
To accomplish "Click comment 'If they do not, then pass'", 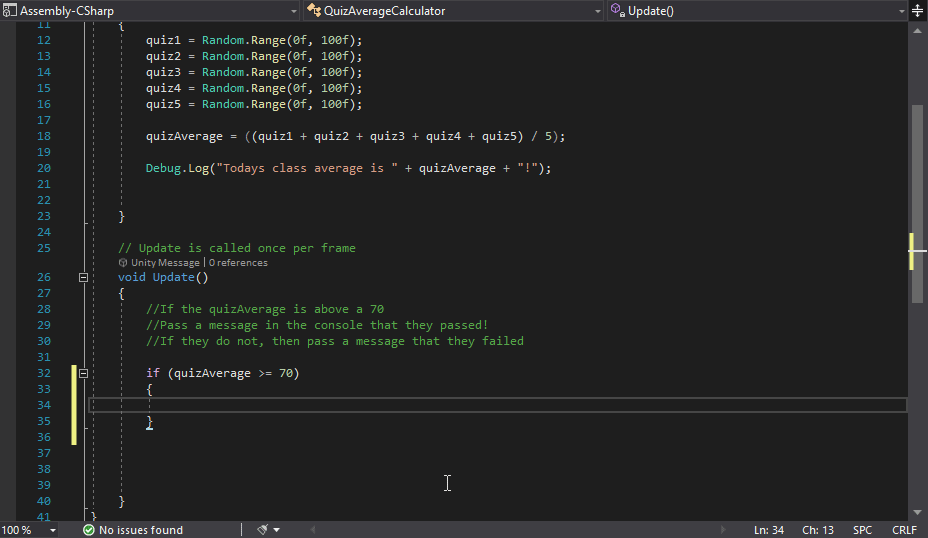I will pos(334,341).
